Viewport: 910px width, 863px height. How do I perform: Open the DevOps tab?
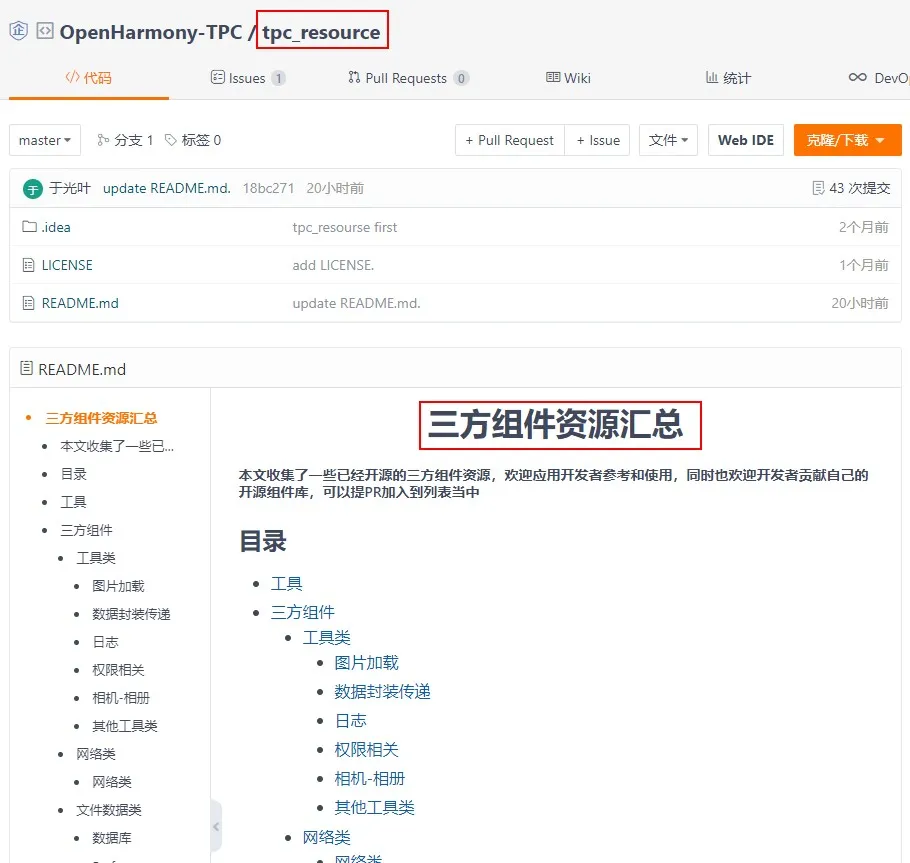pos(879,78)
